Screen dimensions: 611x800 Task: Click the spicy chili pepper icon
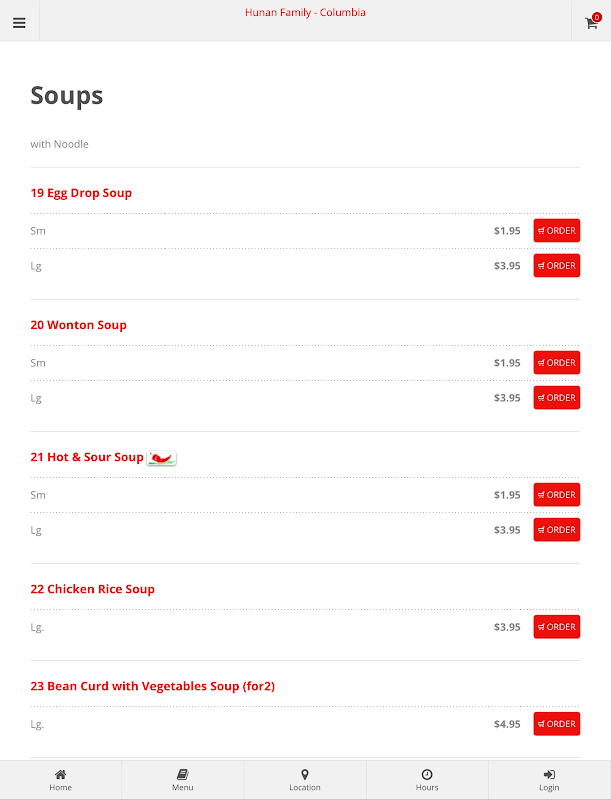pos(162,458)
